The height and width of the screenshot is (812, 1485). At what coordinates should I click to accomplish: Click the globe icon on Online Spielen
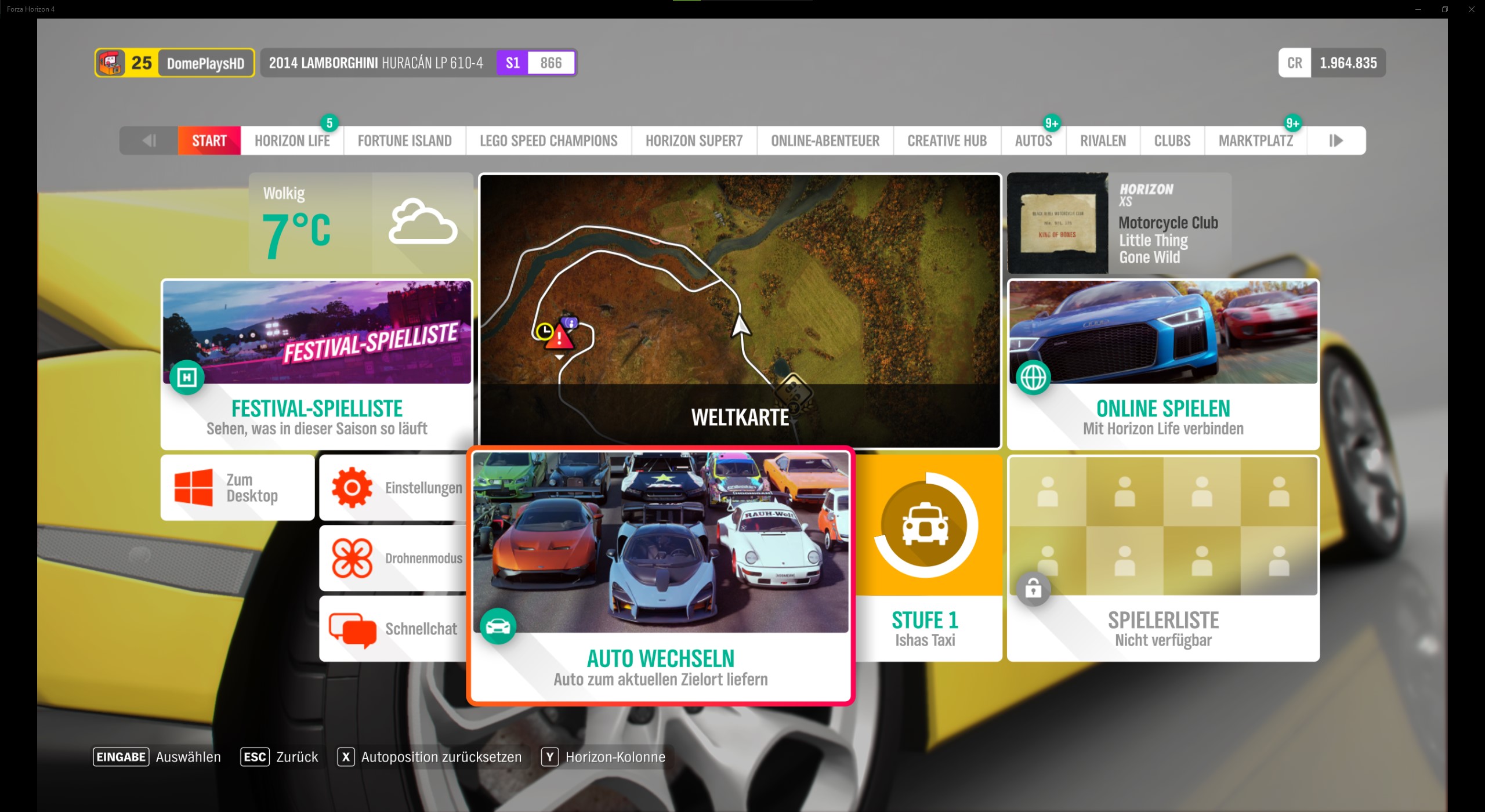point(1033,378)
